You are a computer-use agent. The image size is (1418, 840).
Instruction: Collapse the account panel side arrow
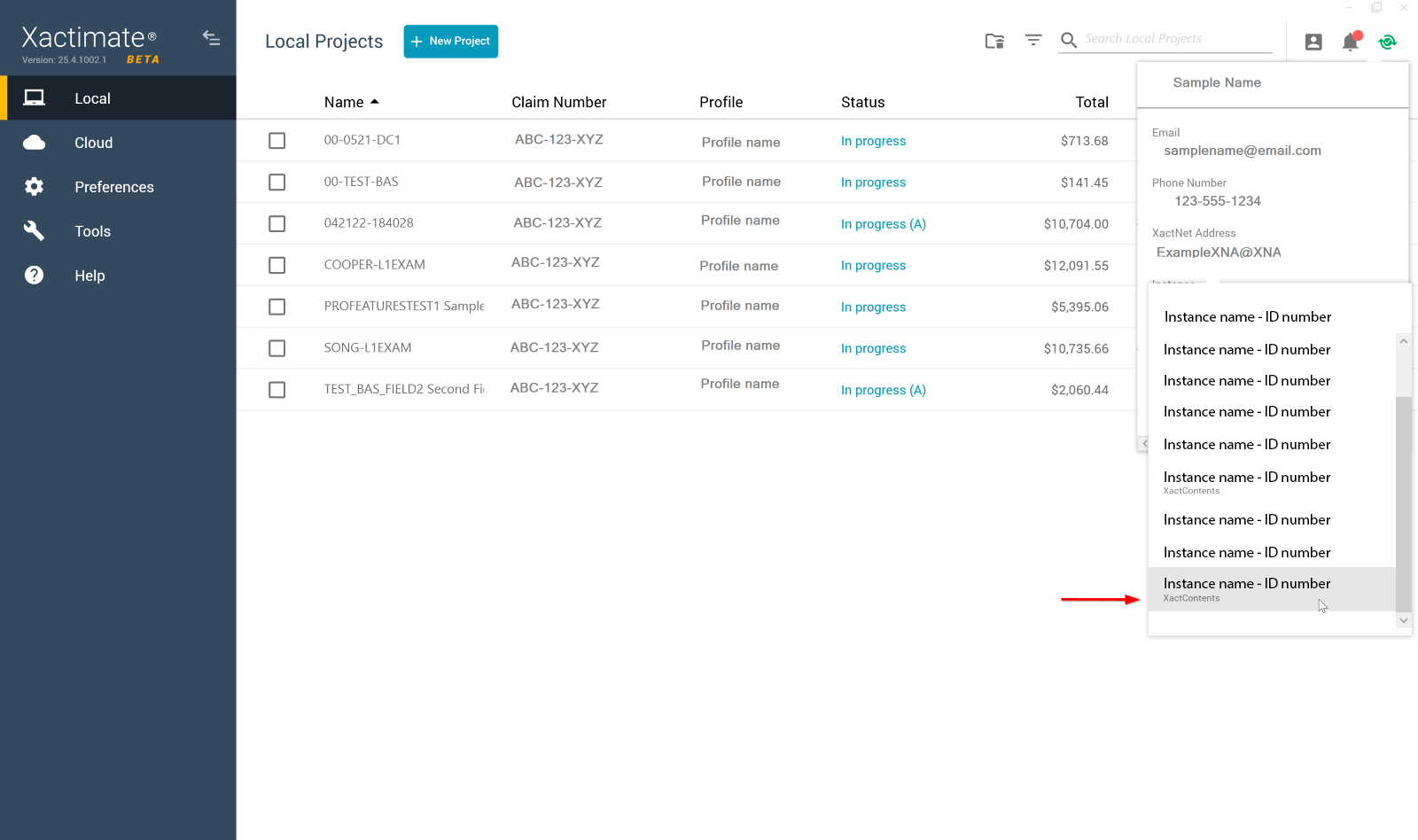[x=1144, y=443]
